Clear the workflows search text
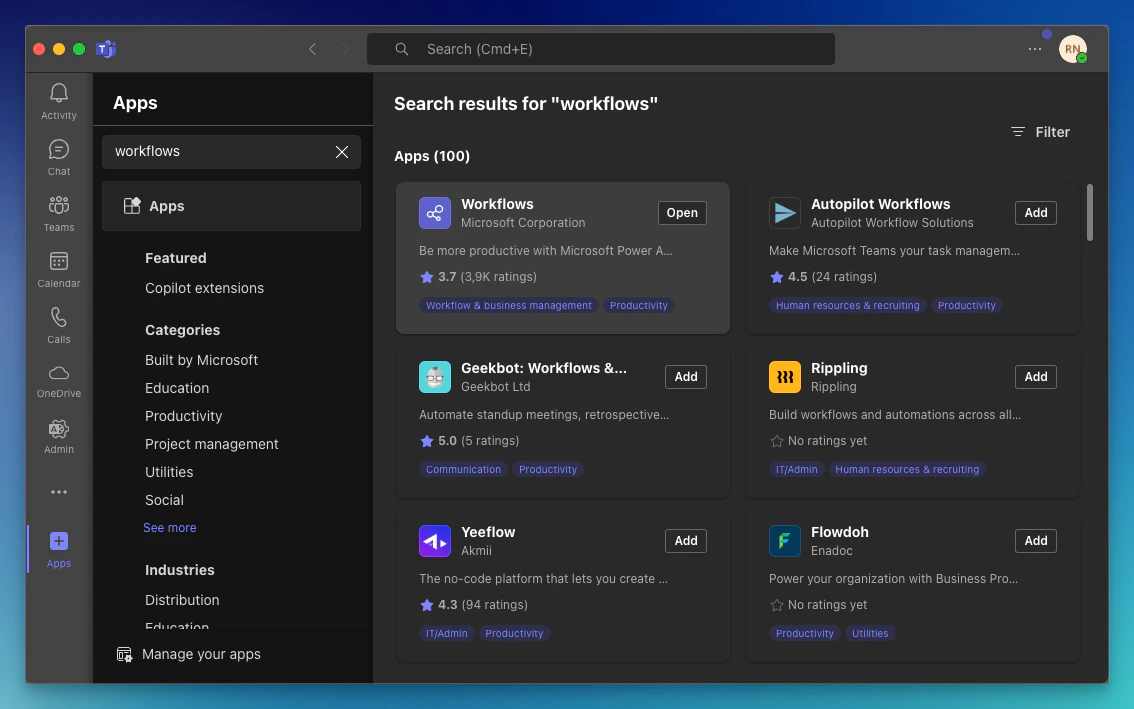Screen dimensions: 1134x709 pyautogui.click(x=342, y=152)
